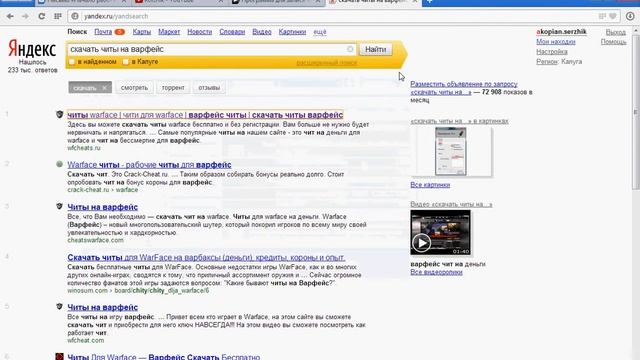This screenshot has height=360, width=640.
Task: Open the 'Помощь' link
Action: (x=613, y=42)
